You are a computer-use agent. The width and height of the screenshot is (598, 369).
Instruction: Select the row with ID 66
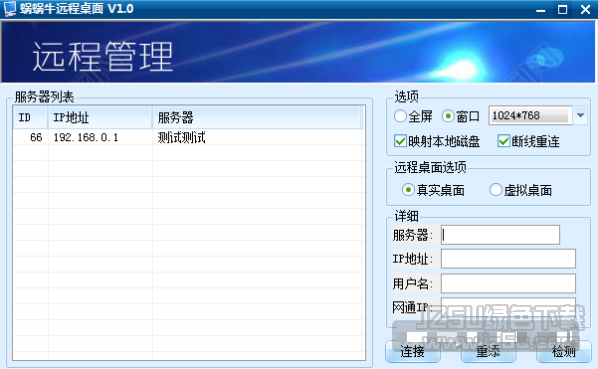tap(188, 137)
